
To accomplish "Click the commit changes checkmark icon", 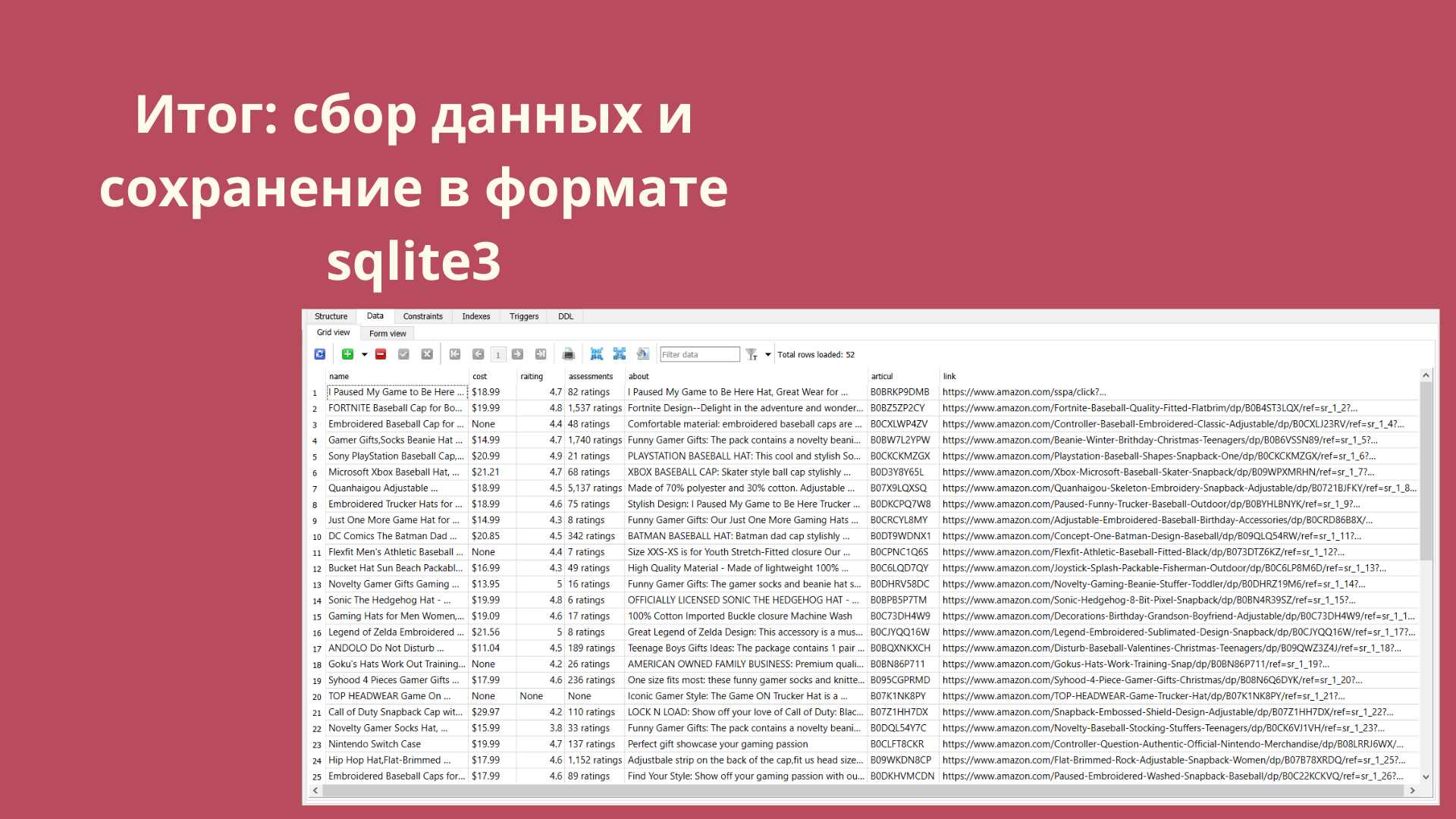I will [x=403, y=354].
